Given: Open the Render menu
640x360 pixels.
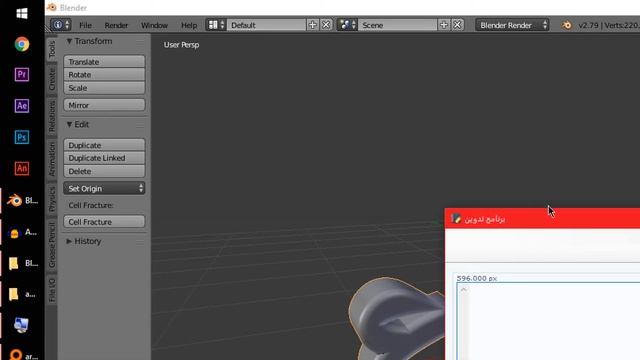Looking at the screenshot, I should (116, 25).
